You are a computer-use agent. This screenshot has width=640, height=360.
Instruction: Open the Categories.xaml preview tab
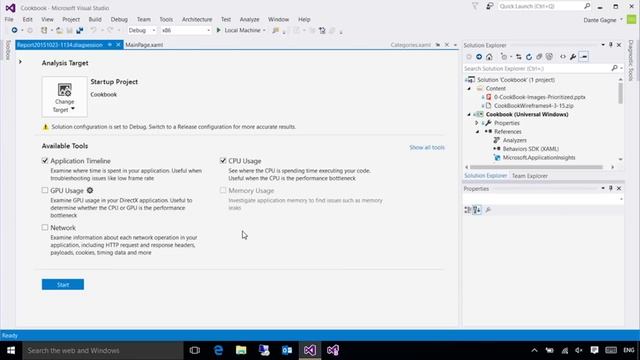click(x=410, y=45)
